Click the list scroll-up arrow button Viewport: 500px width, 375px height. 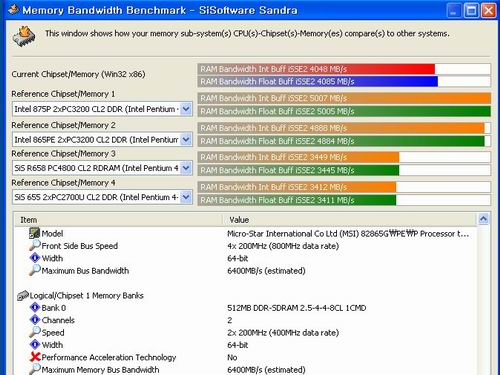pyautogui.click(x=483, y=219)
